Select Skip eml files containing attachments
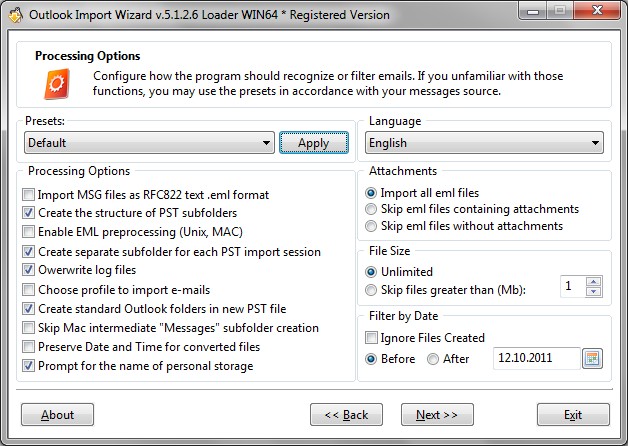This screenshot has width=628, height=446. coord(371,209)
